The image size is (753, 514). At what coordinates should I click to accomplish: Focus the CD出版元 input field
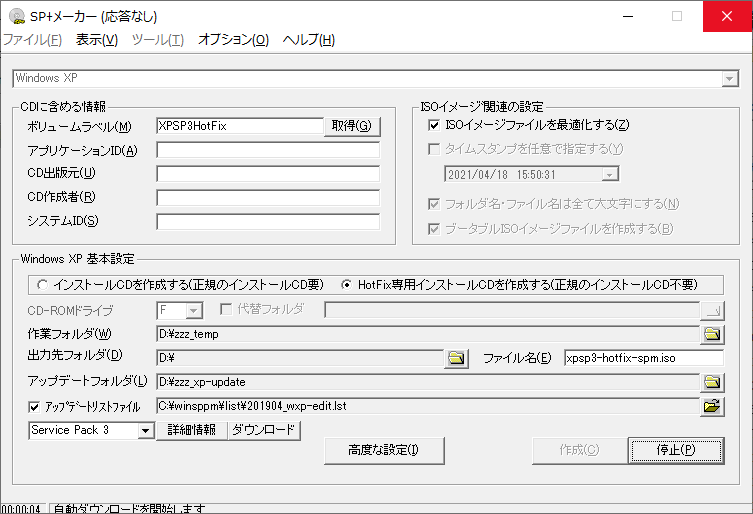(x=268, y=174)
